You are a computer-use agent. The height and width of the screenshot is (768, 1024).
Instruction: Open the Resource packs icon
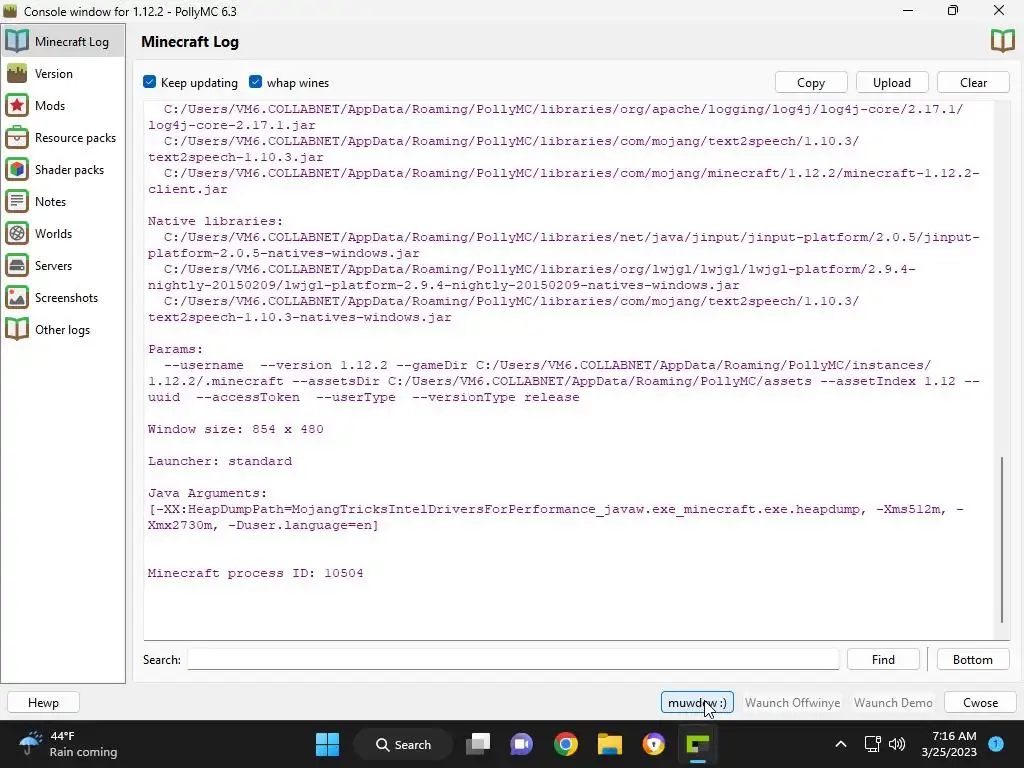(17, 137)
